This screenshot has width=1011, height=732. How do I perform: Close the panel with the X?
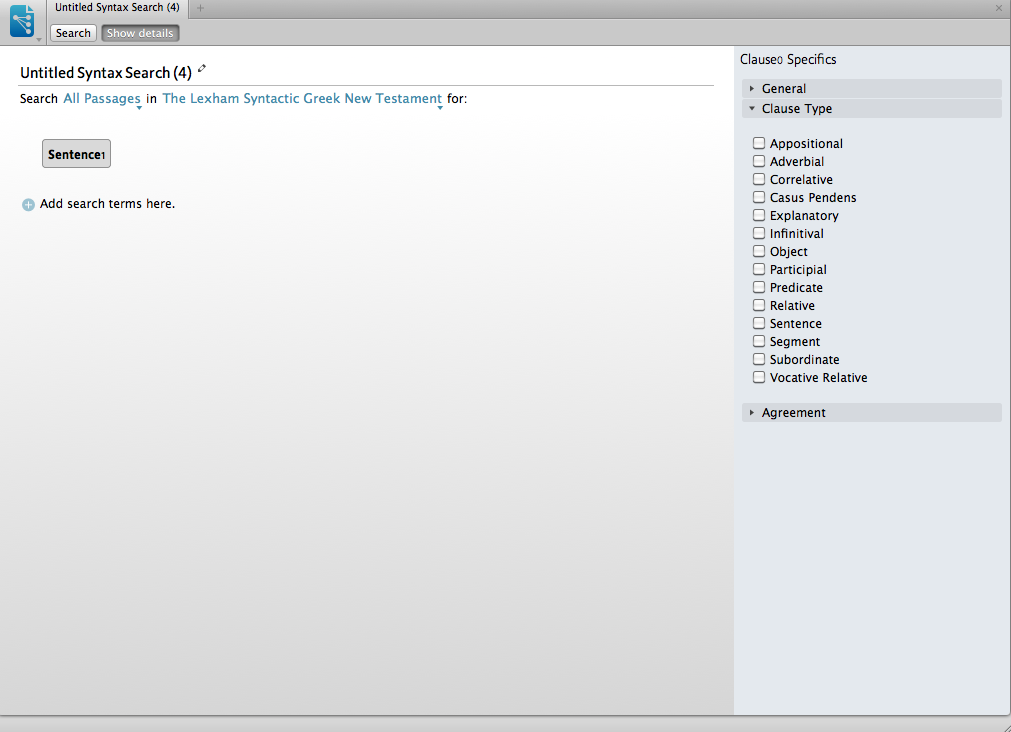point(999,8)
